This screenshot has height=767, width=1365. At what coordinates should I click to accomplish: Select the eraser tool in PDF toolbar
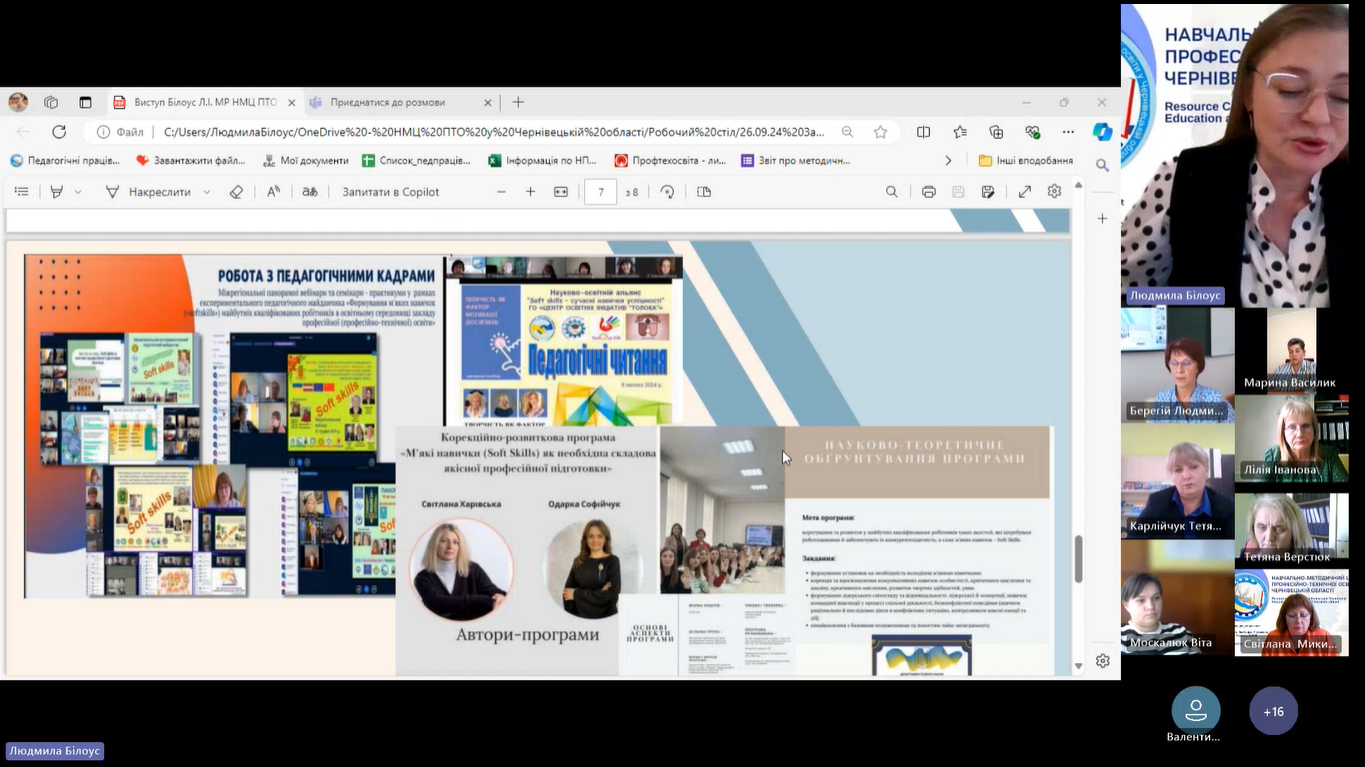[x=236, y=192]
